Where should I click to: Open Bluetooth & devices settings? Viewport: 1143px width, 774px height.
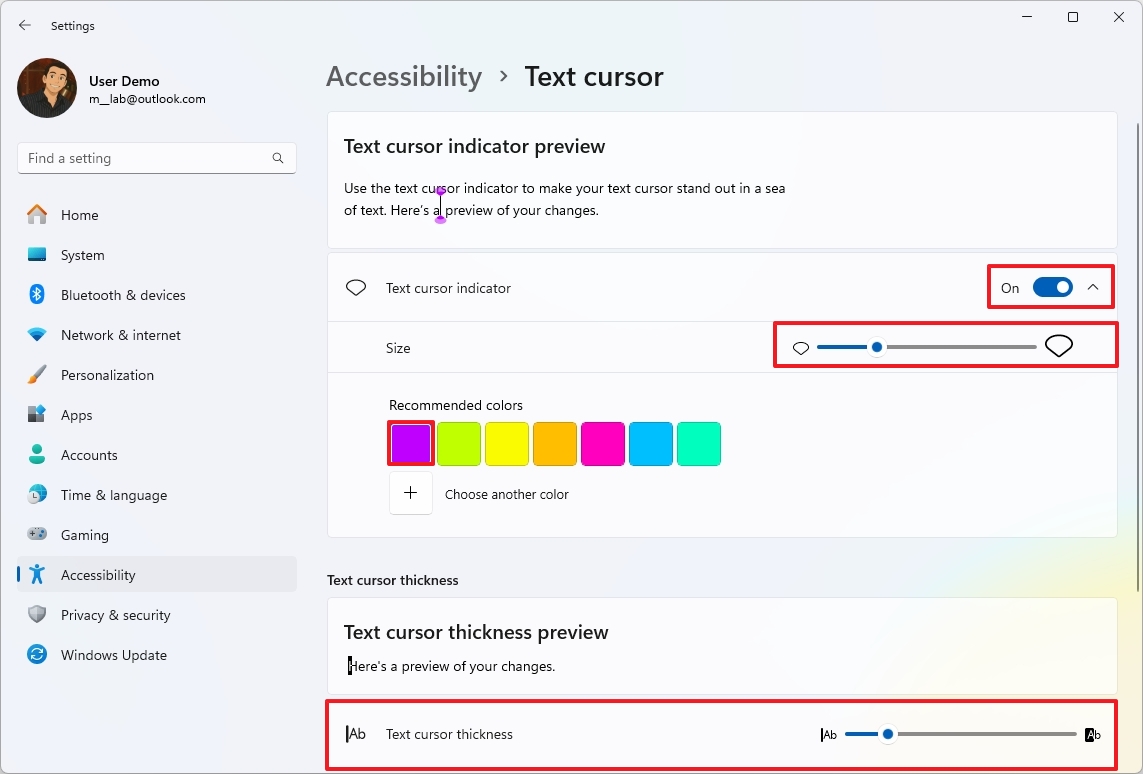[x=123, y=294]
